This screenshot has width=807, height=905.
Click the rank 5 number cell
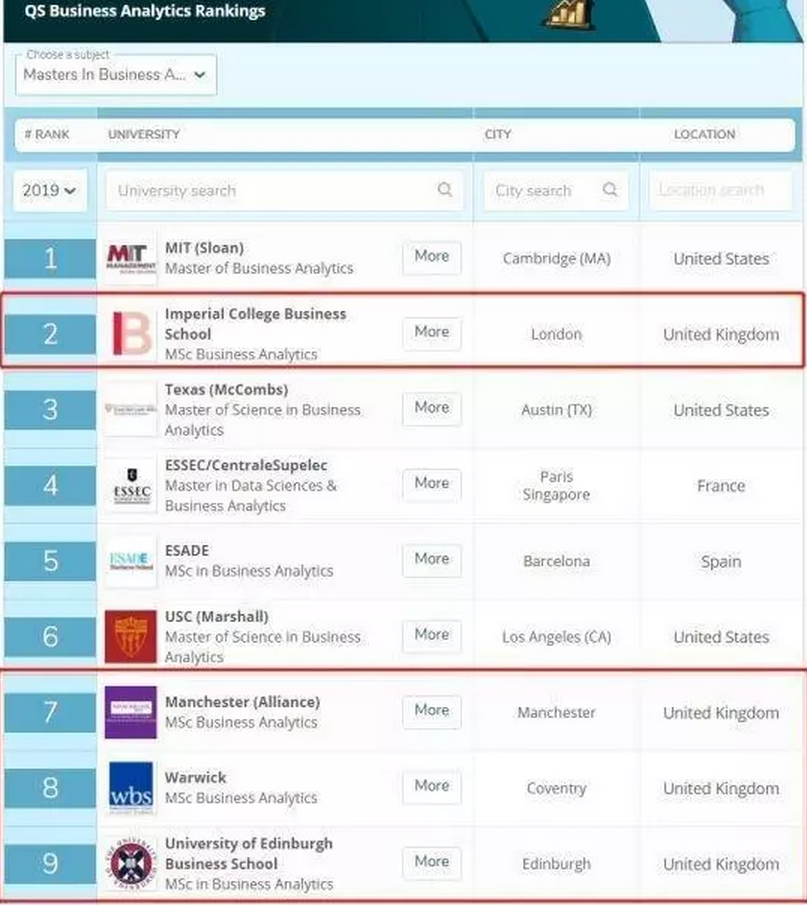[x=50, y=561]
